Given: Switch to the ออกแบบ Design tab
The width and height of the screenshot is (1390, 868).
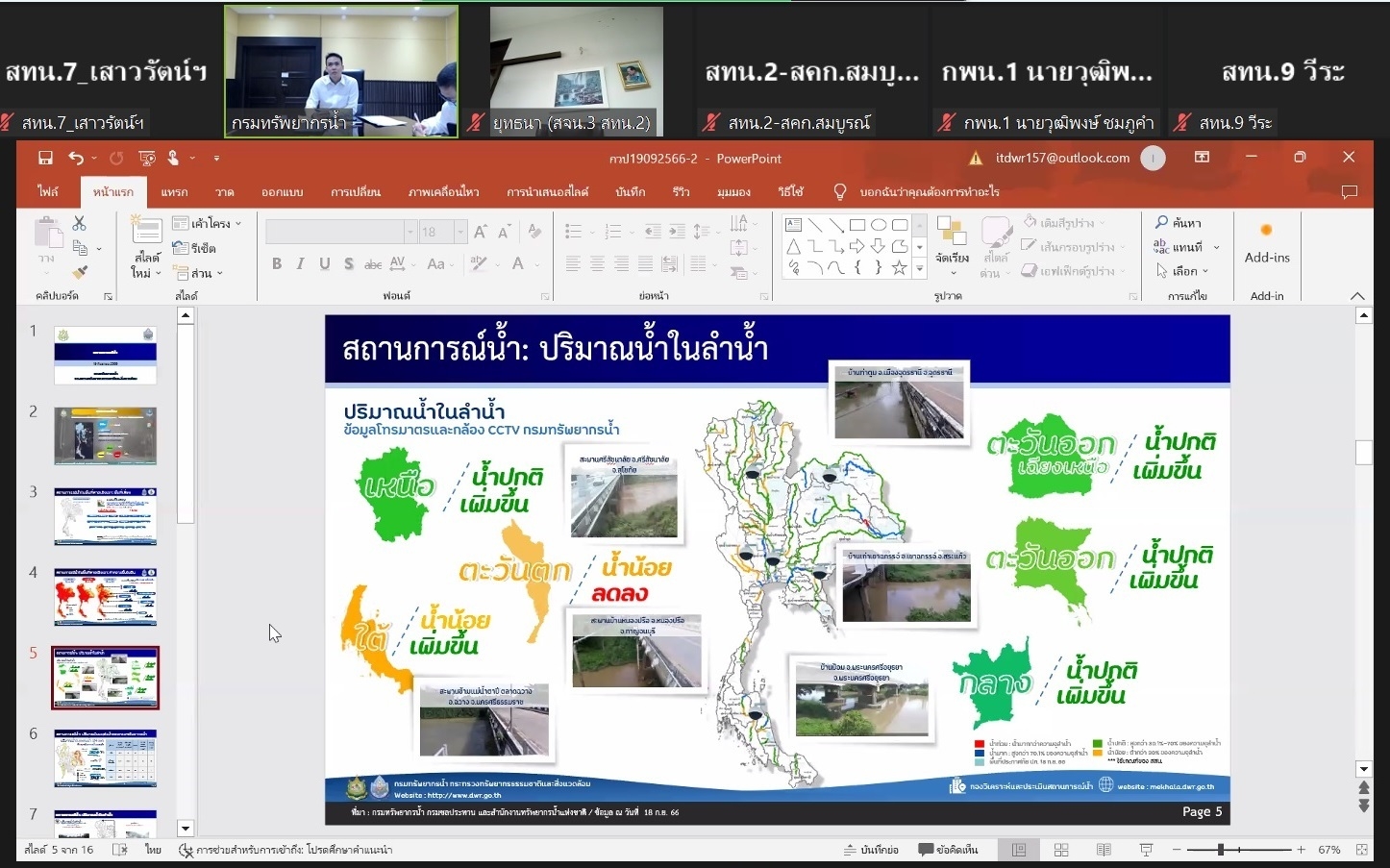Looking at the screenshot, I should point(282,192).
